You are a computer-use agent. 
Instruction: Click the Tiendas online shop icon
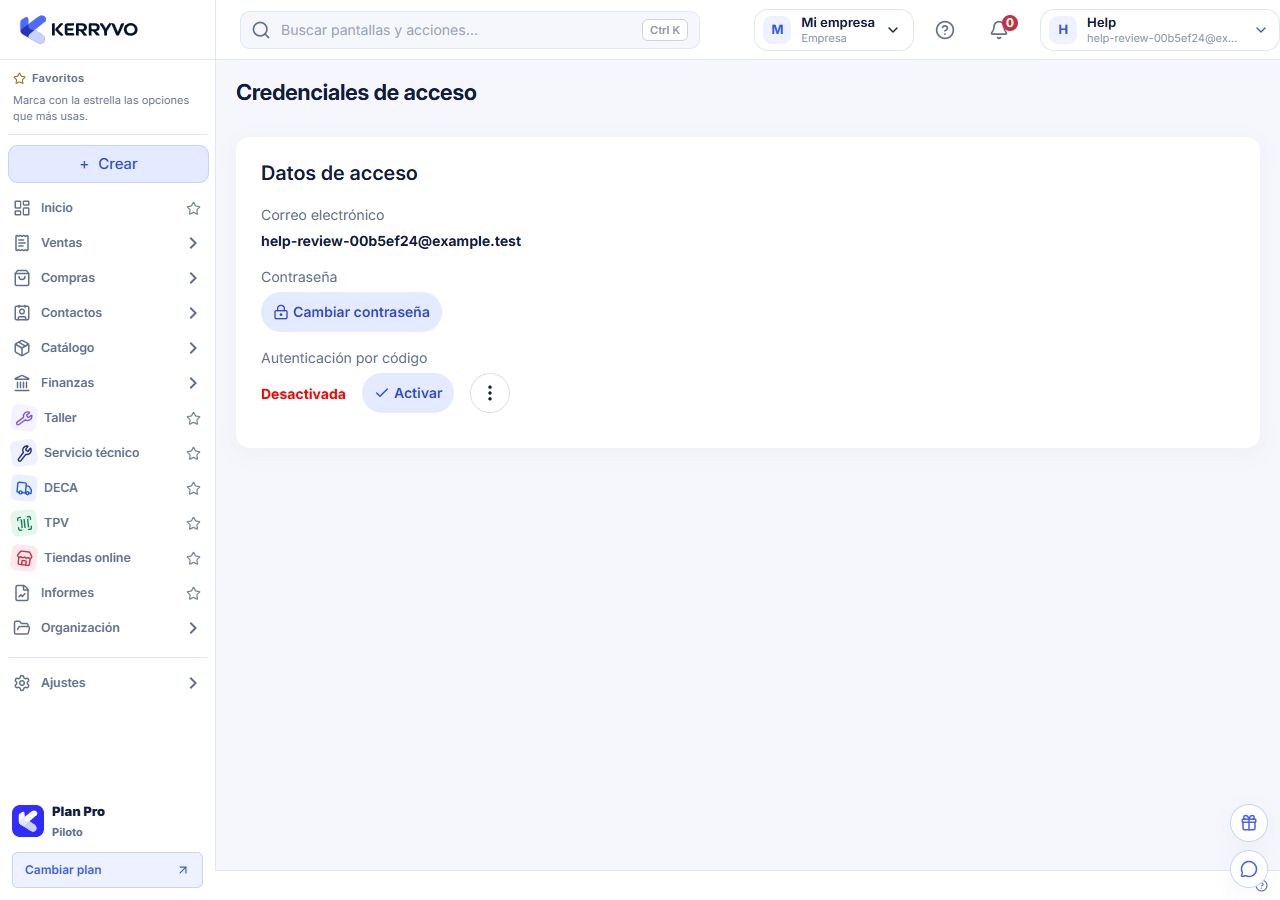click(24, 558)
